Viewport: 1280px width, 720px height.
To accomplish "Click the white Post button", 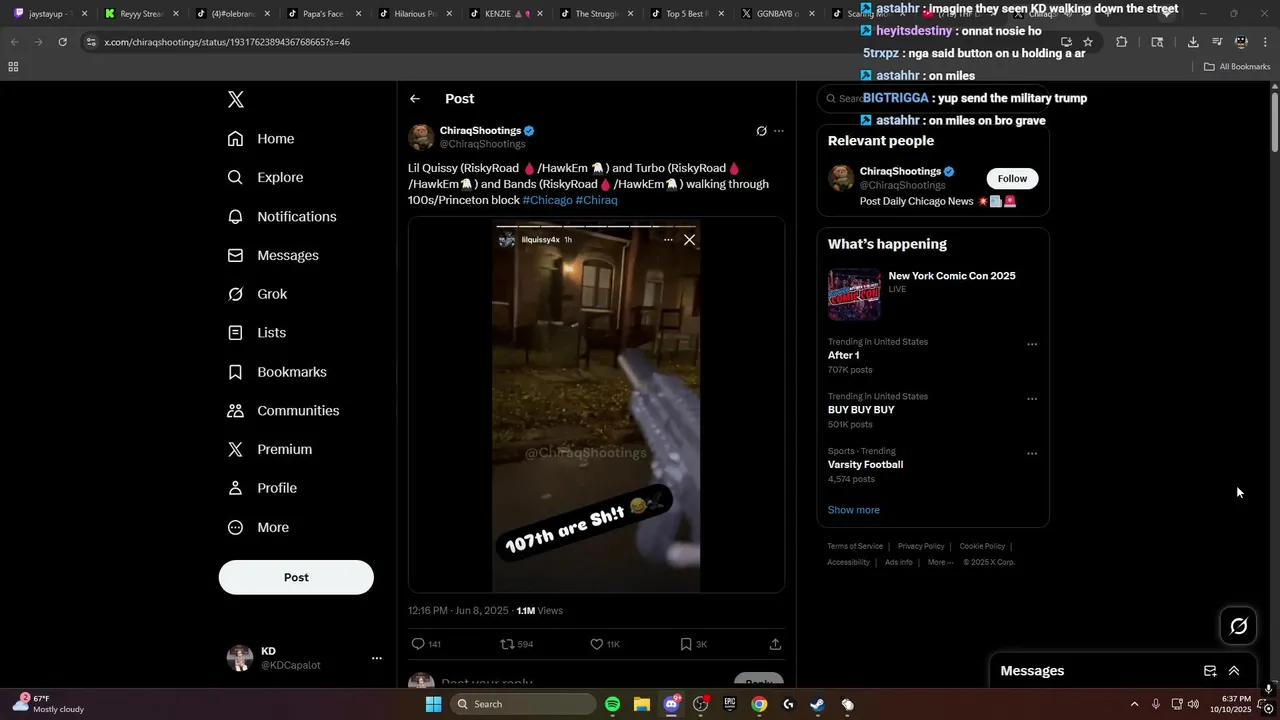I will (296, 577).
